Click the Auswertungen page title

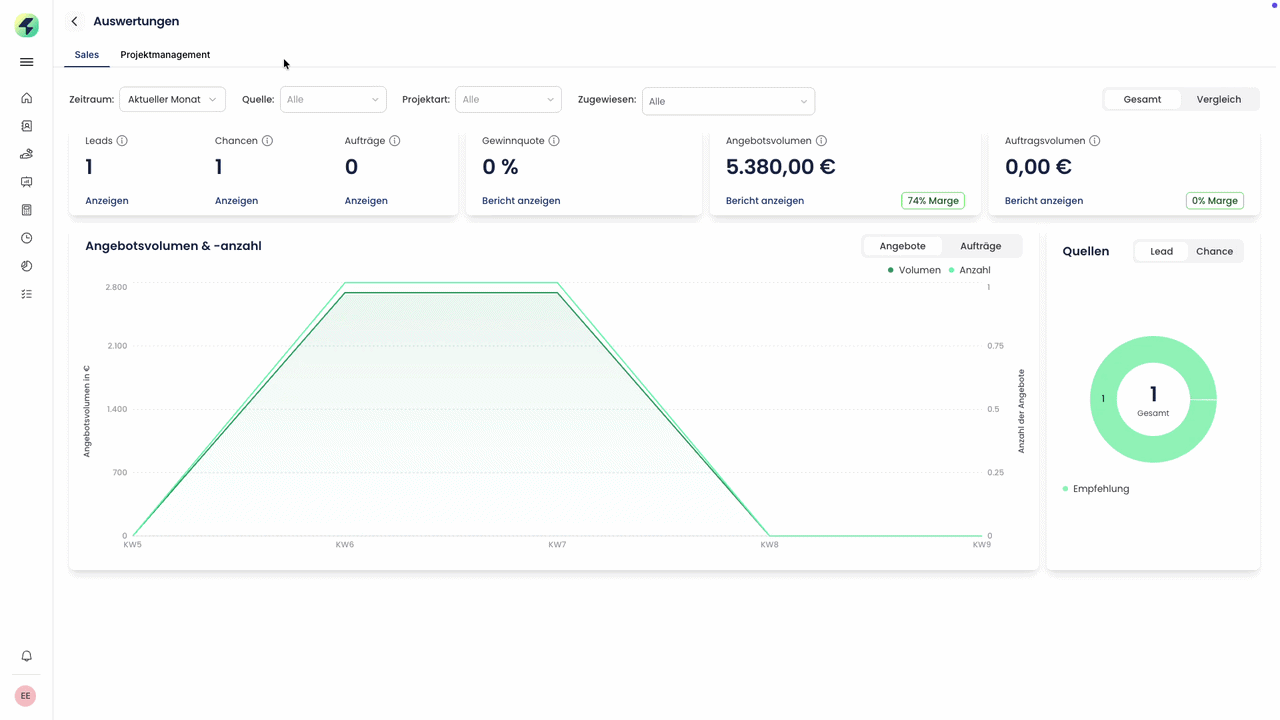[x=136, y=21]
